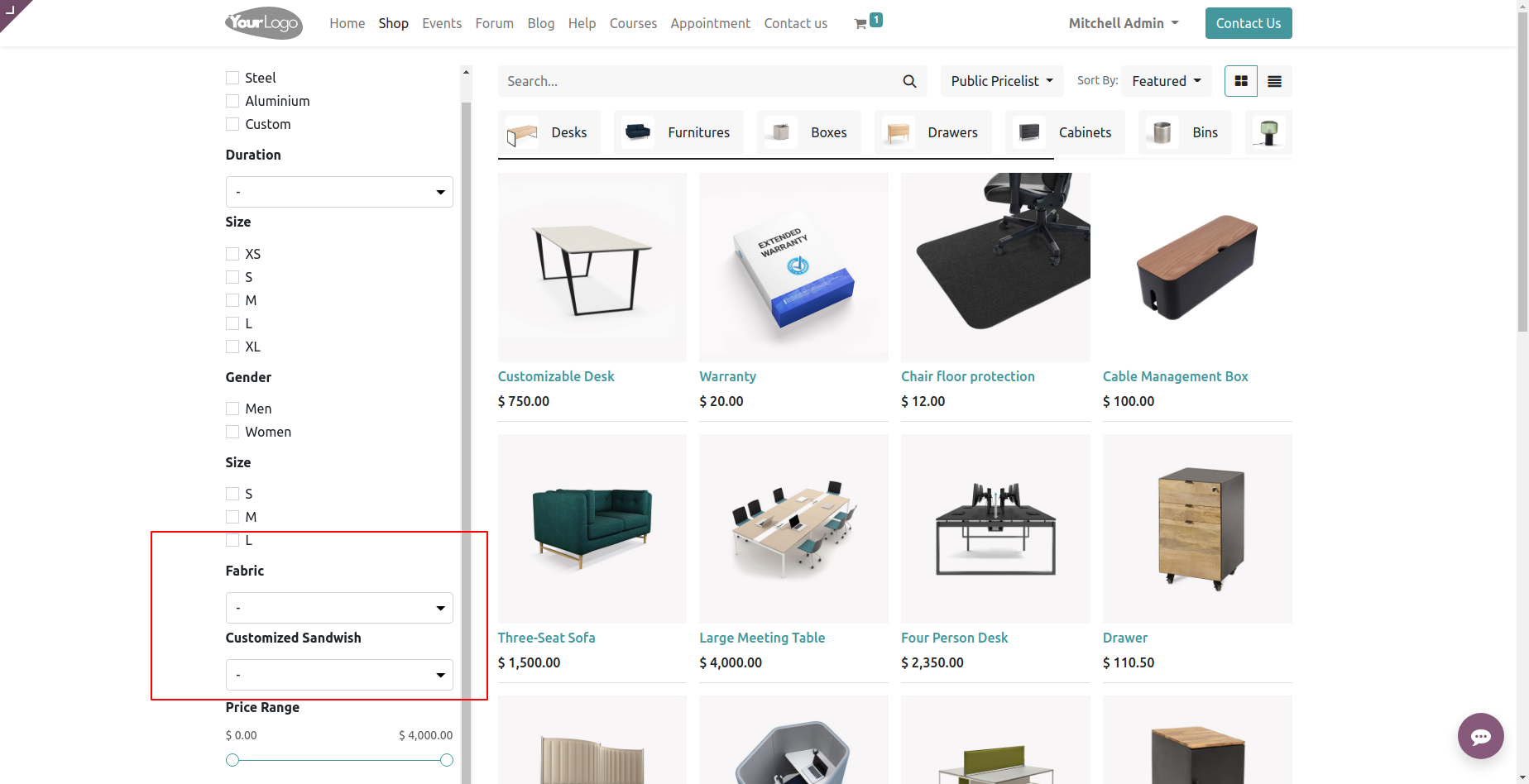Screen dimensions: 1529x784
Task: Enable the Women gender filter
Action: click(232, 432)
